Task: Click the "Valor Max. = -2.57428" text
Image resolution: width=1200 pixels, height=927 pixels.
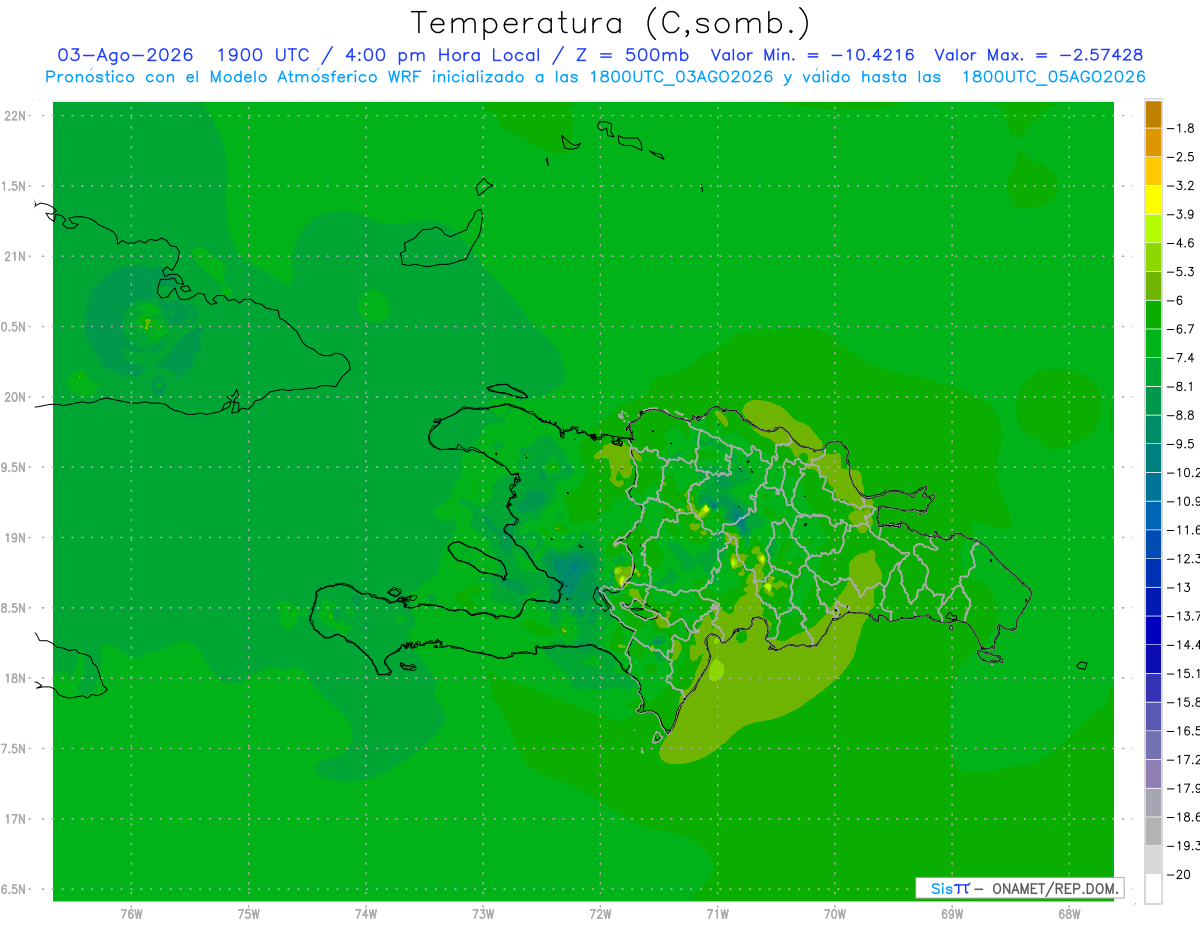Action: click(1038, 55)
